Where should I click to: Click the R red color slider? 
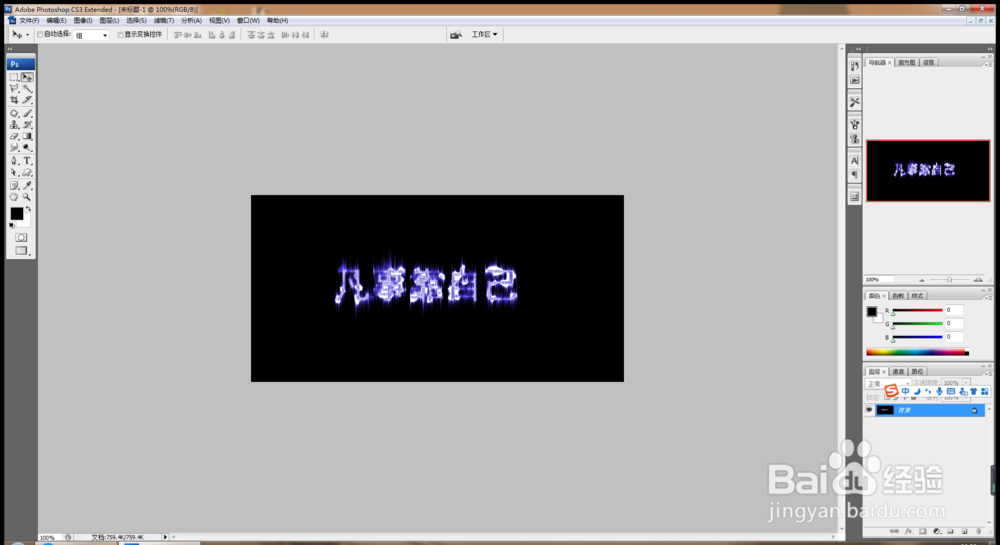[917, 310]
